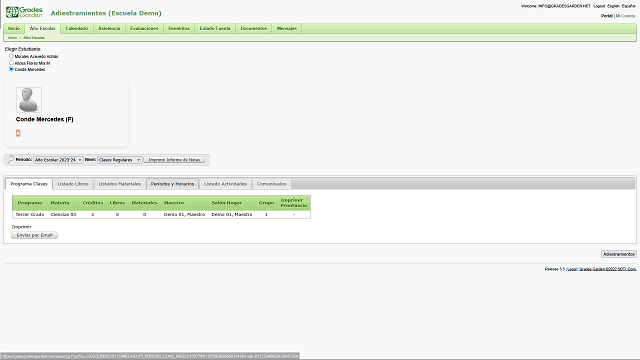Image resolution: width=640 pixels, height=360 pixels.
Task: Switch language to English
Action: coord(613,6)
